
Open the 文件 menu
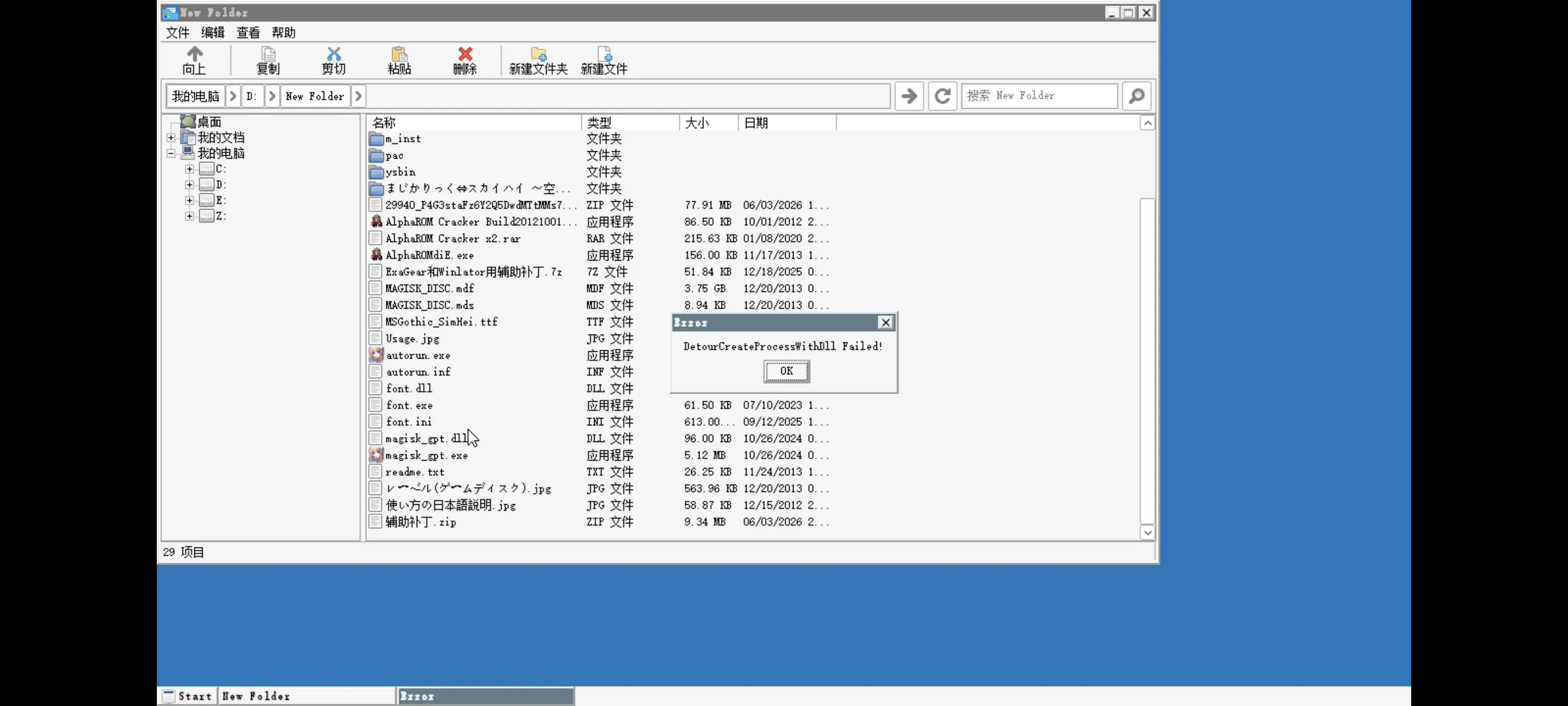tap(178, 33)
